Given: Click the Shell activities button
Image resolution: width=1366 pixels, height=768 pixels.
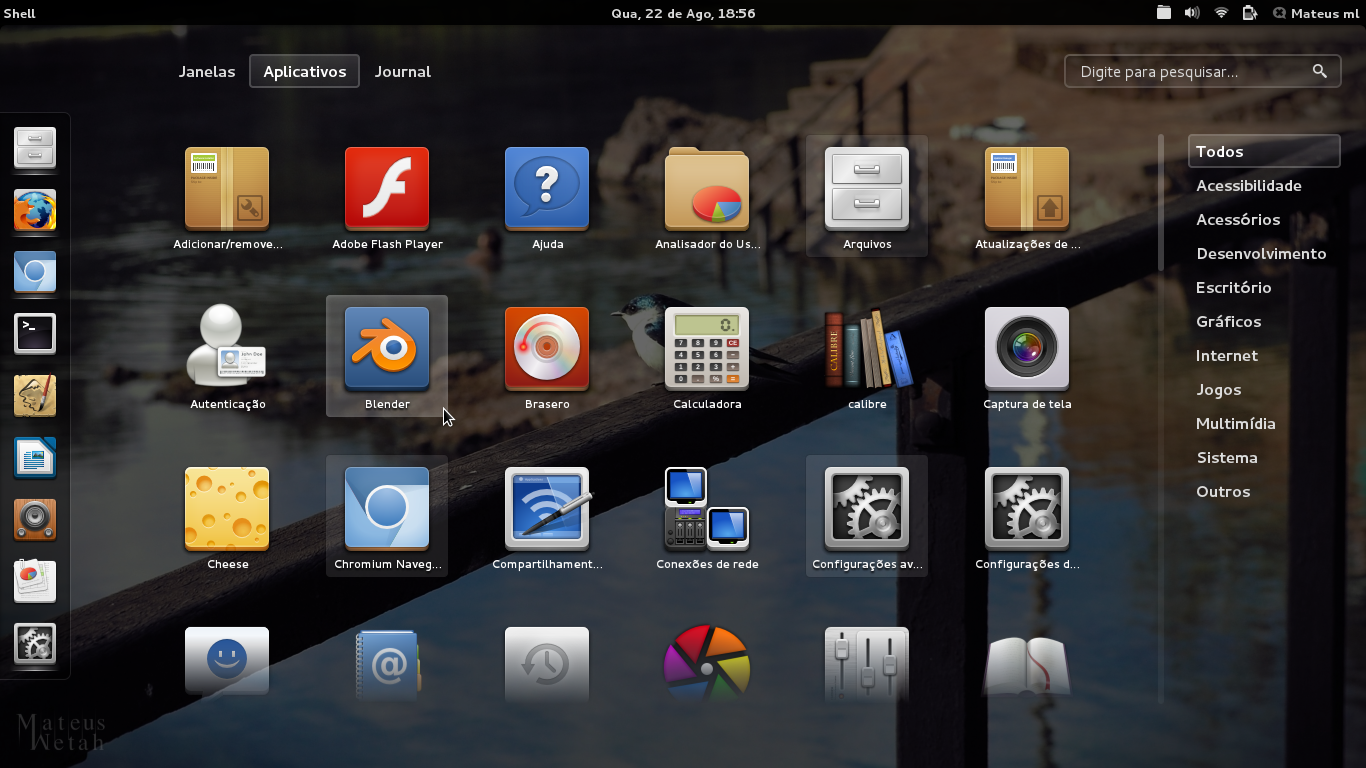Looking at the screenshot, I should (20, 13).
